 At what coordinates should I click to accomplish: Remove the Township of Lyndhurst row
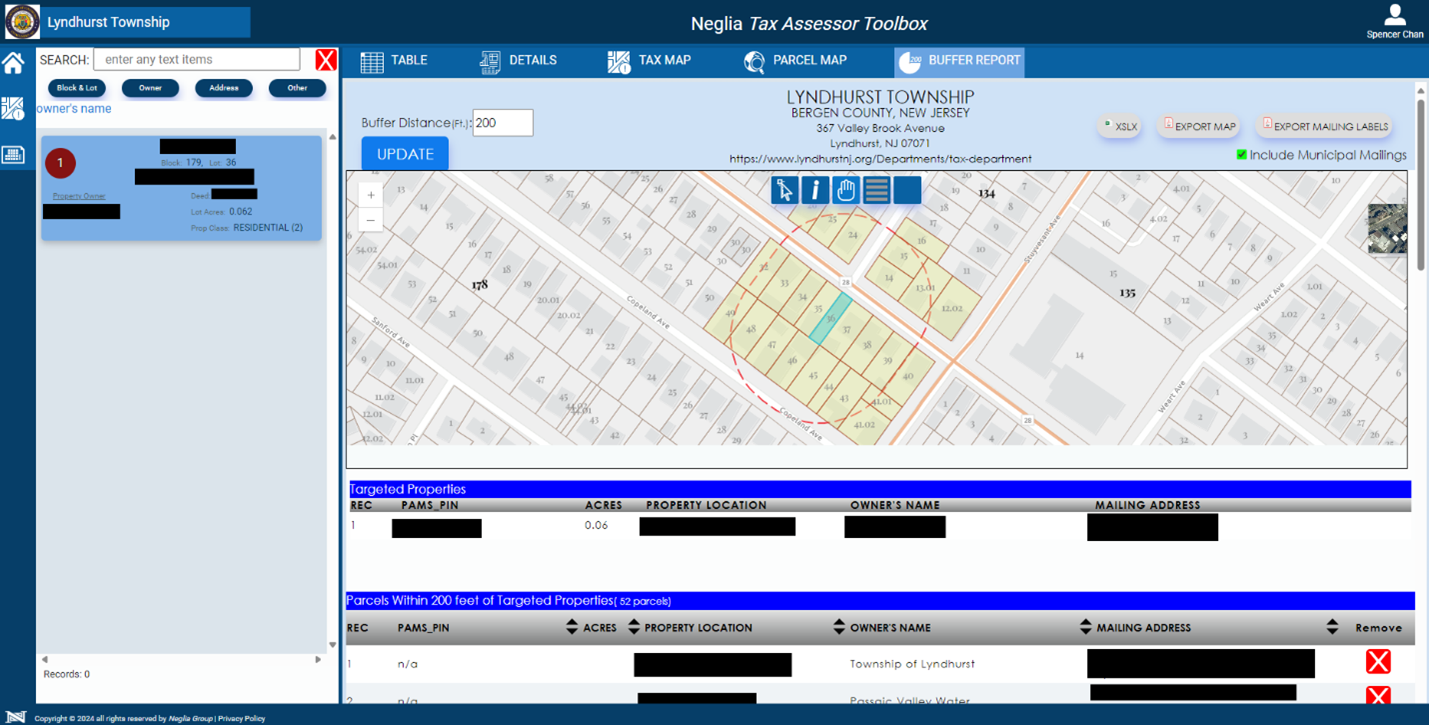click(1378, 661)
